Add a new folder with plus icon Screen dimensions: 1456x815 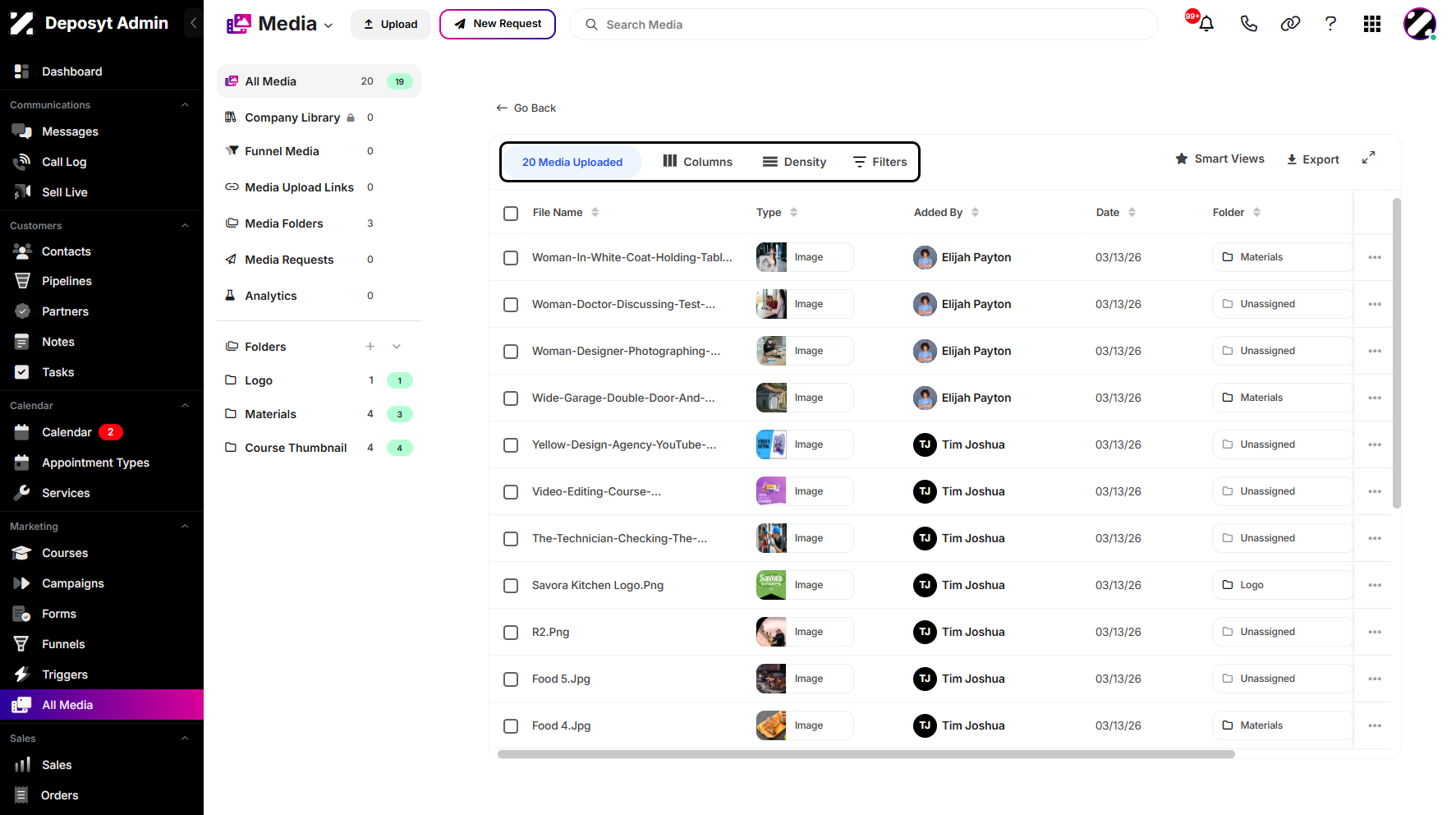(x=370, y=346)
